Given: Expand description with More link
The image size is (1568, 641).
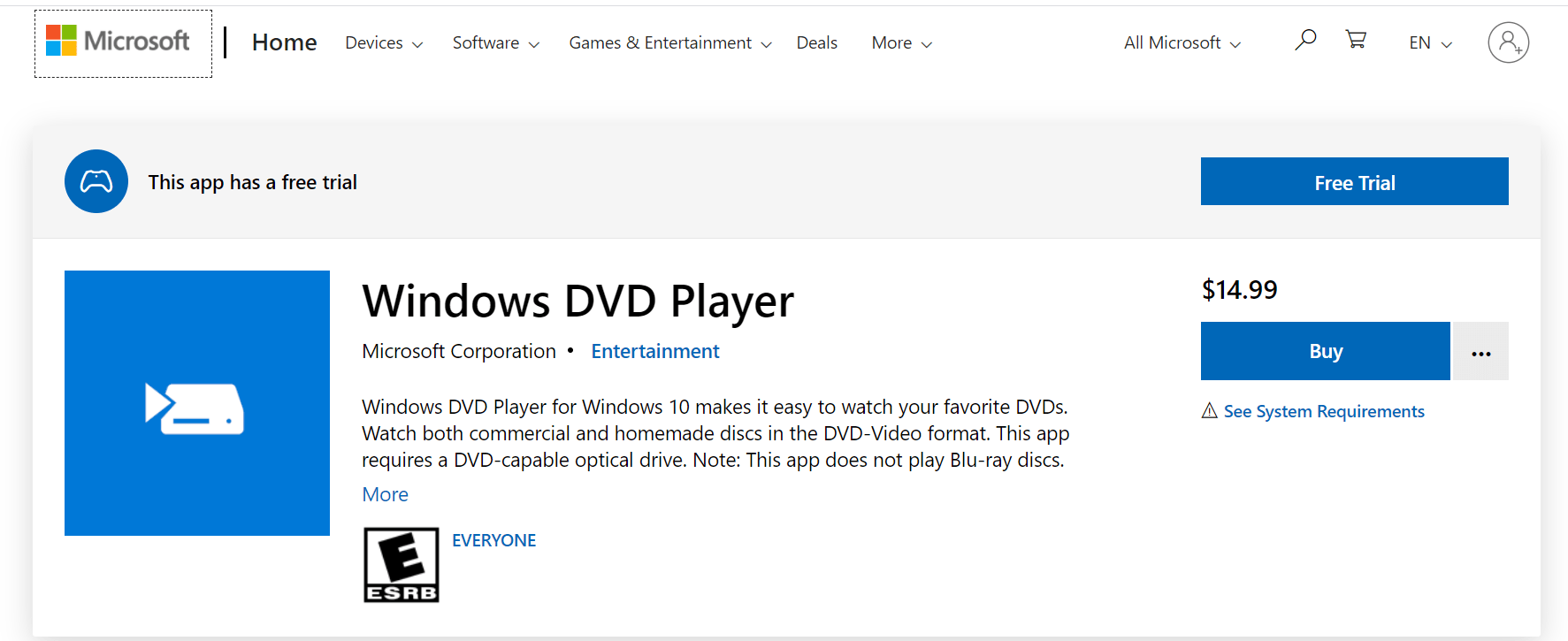Looking at the screenshot, I should [385, 494].
